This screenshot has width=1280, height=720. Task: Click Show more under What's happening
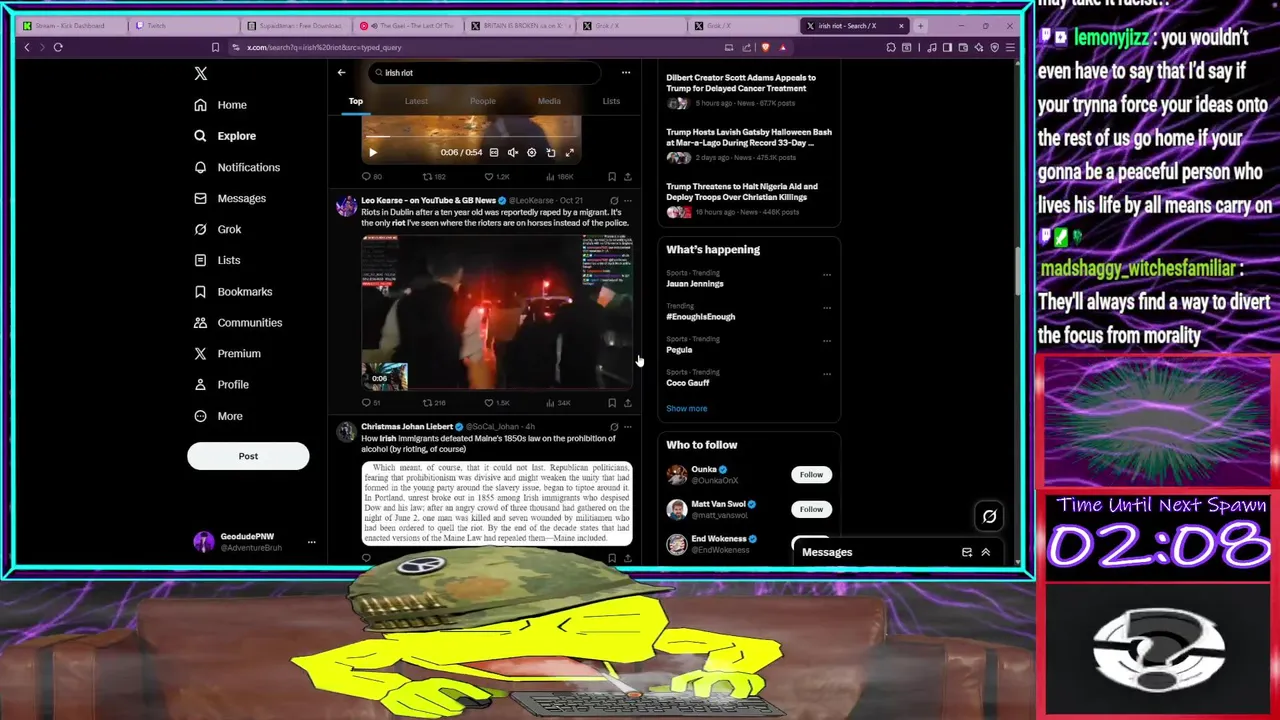tap(687, 408)
